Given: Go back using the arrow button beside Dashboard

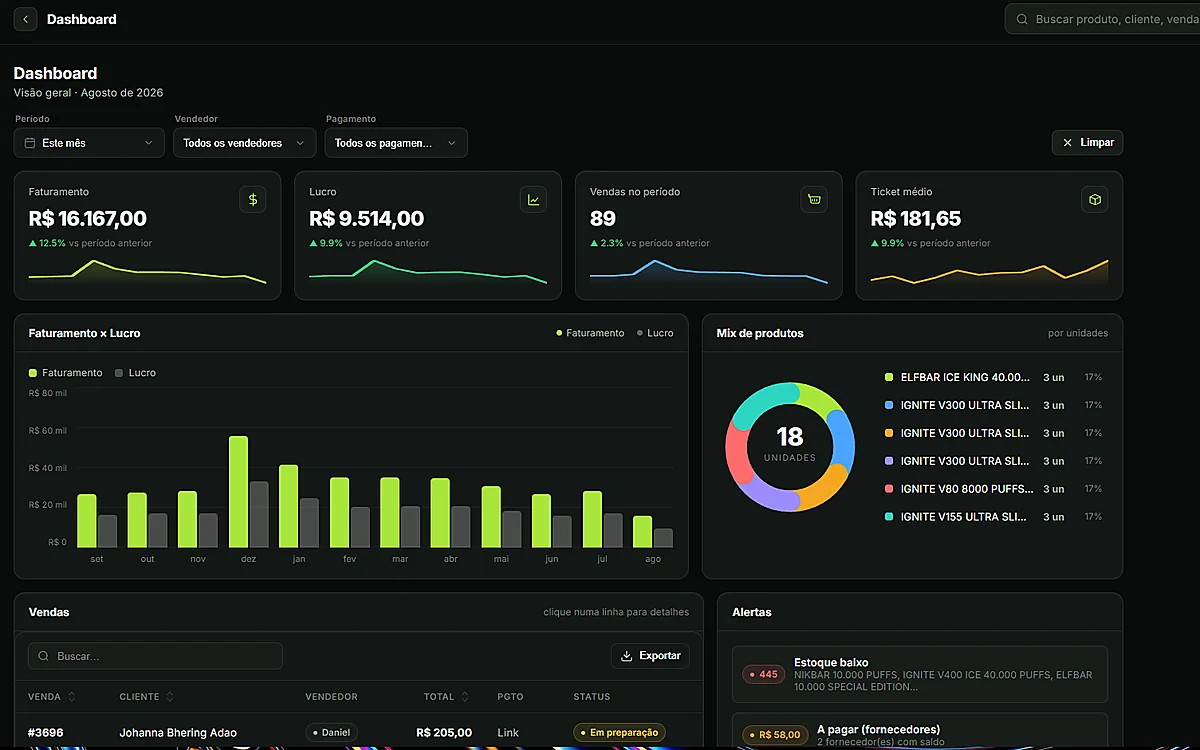Looking at the screenshot, I should (x=25, y=19).
